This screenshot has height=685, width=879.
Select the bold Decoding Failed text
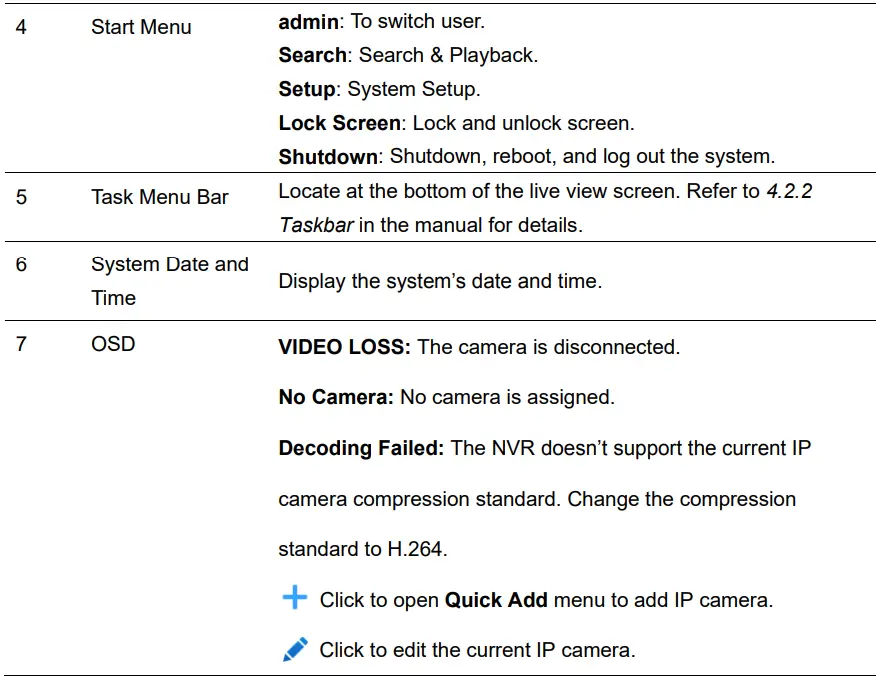click(361, 448)
